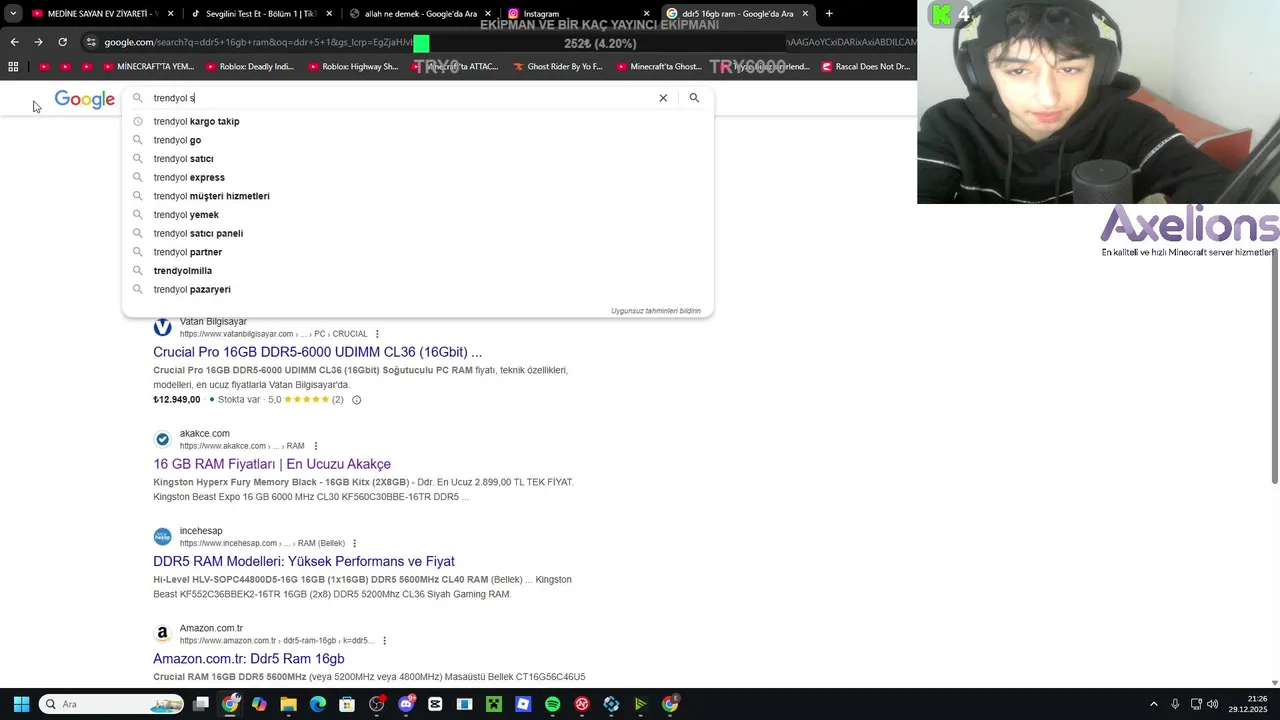This screenshot has width=1280, height=720.
Task: Open Spotify from the taskbar
Action: coord(553,704)
